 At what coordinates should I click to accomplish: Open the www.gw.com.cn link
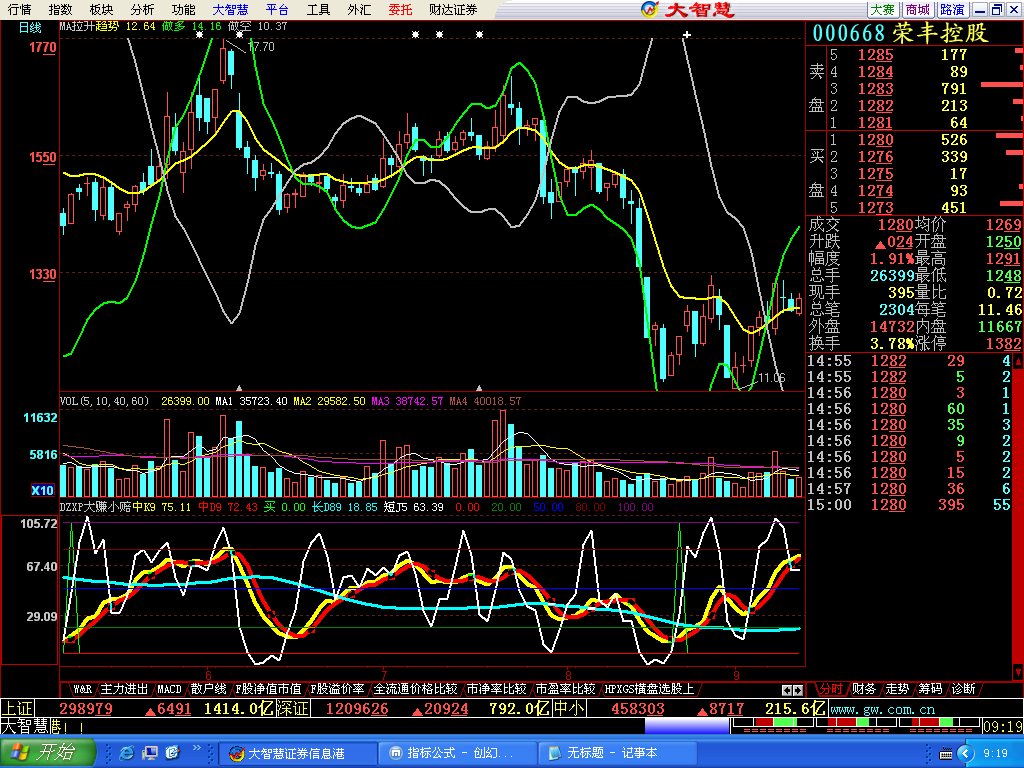click(x=882, y=710)
